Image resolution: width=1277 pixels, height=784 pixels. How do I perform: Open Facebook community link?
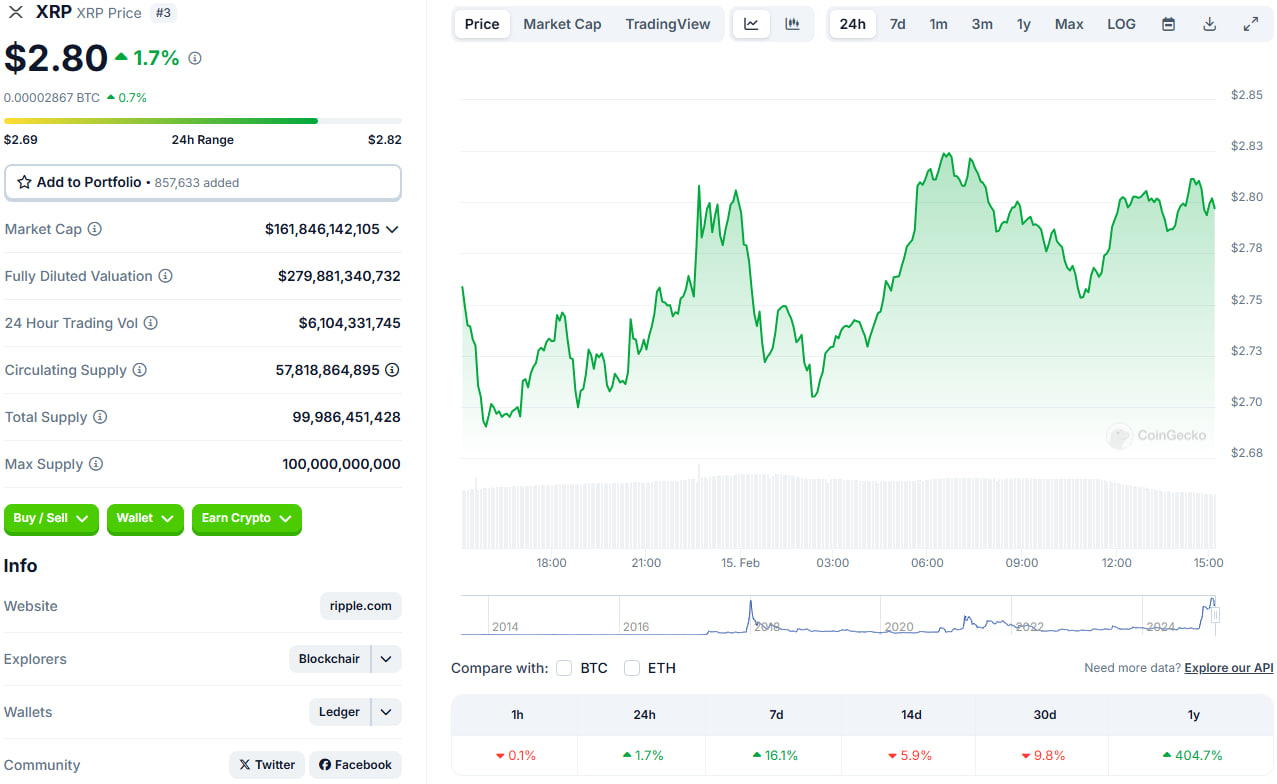coord(355,765)
